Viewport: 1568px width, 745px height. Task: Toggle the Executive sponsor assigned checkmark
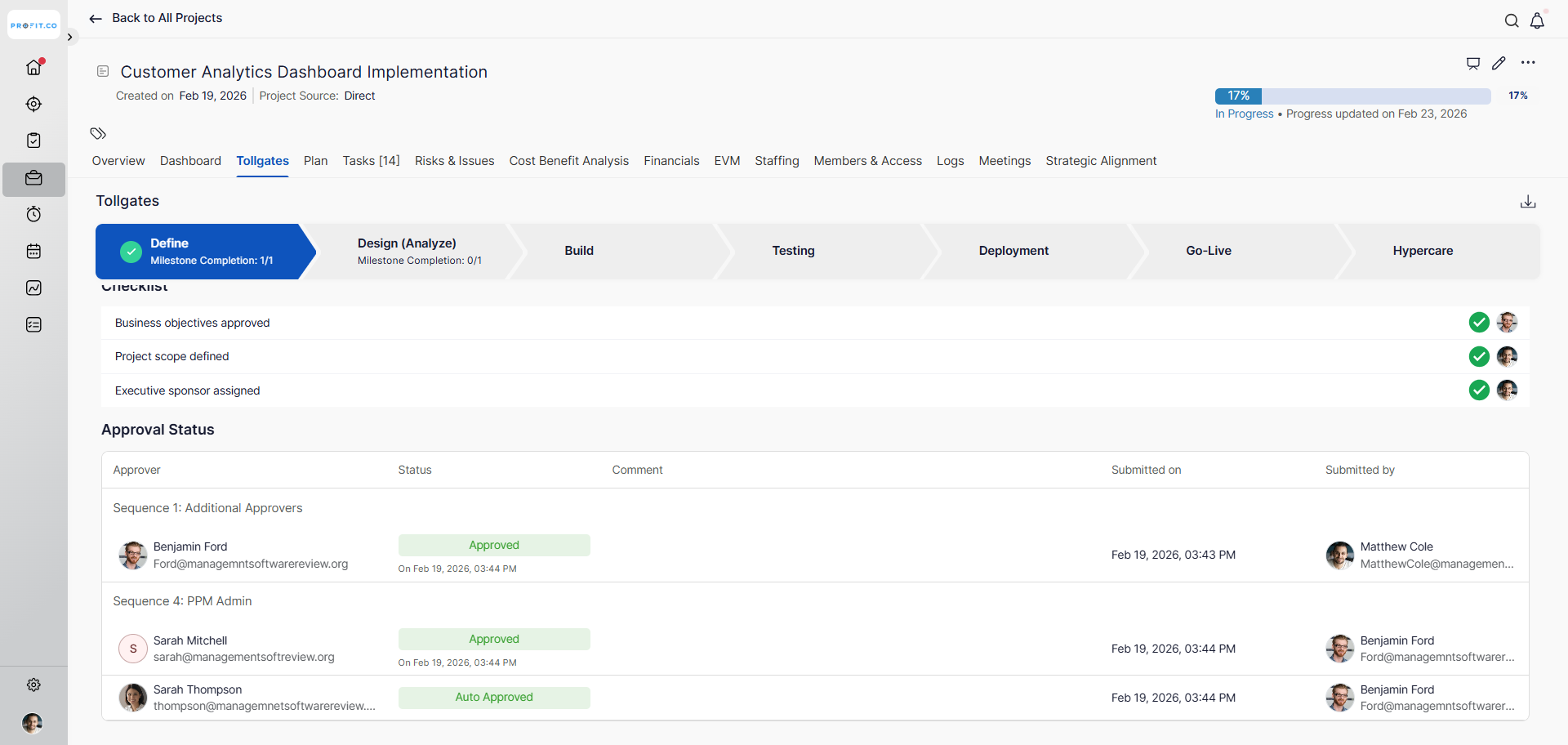1479,390
